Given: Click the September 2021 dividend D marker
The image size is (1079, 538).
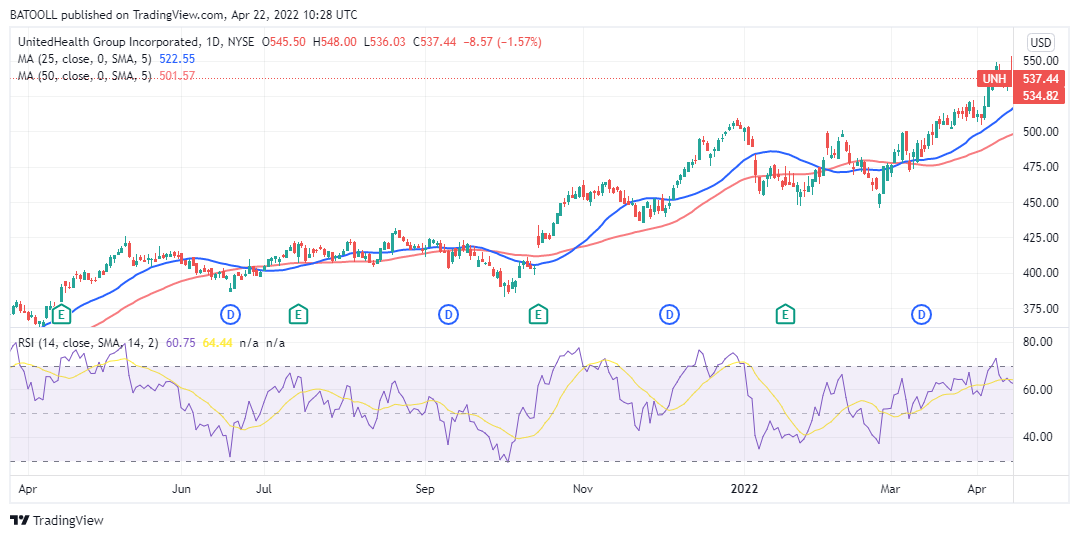Looking at the screenshot, I should point(449,315).
